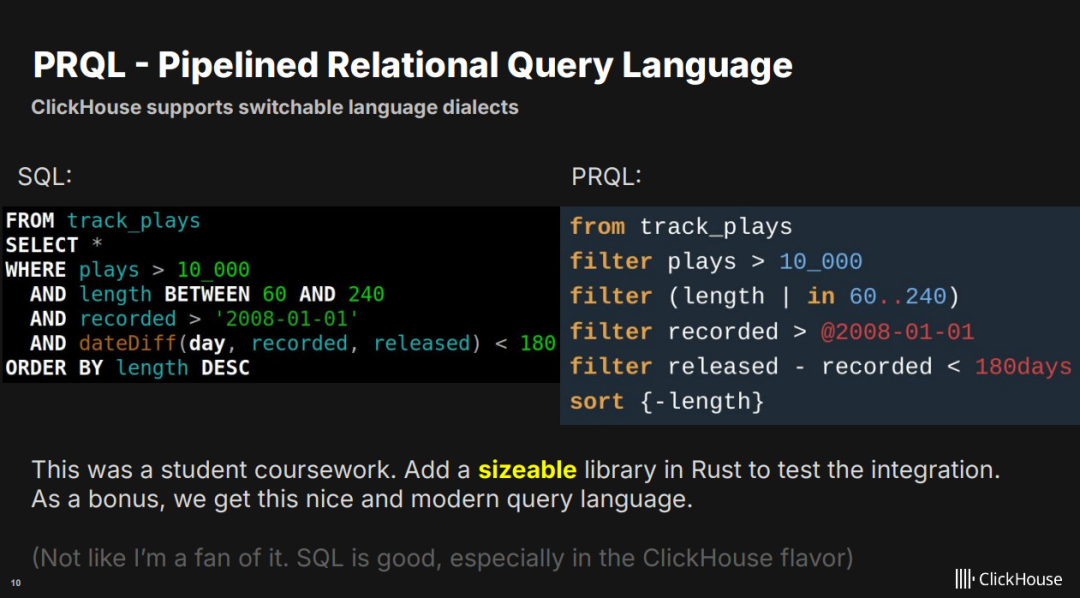Click ORDER BY in the SQL block
The image size is (1080, 598).
pyautogui.click(x=54, y=368)
